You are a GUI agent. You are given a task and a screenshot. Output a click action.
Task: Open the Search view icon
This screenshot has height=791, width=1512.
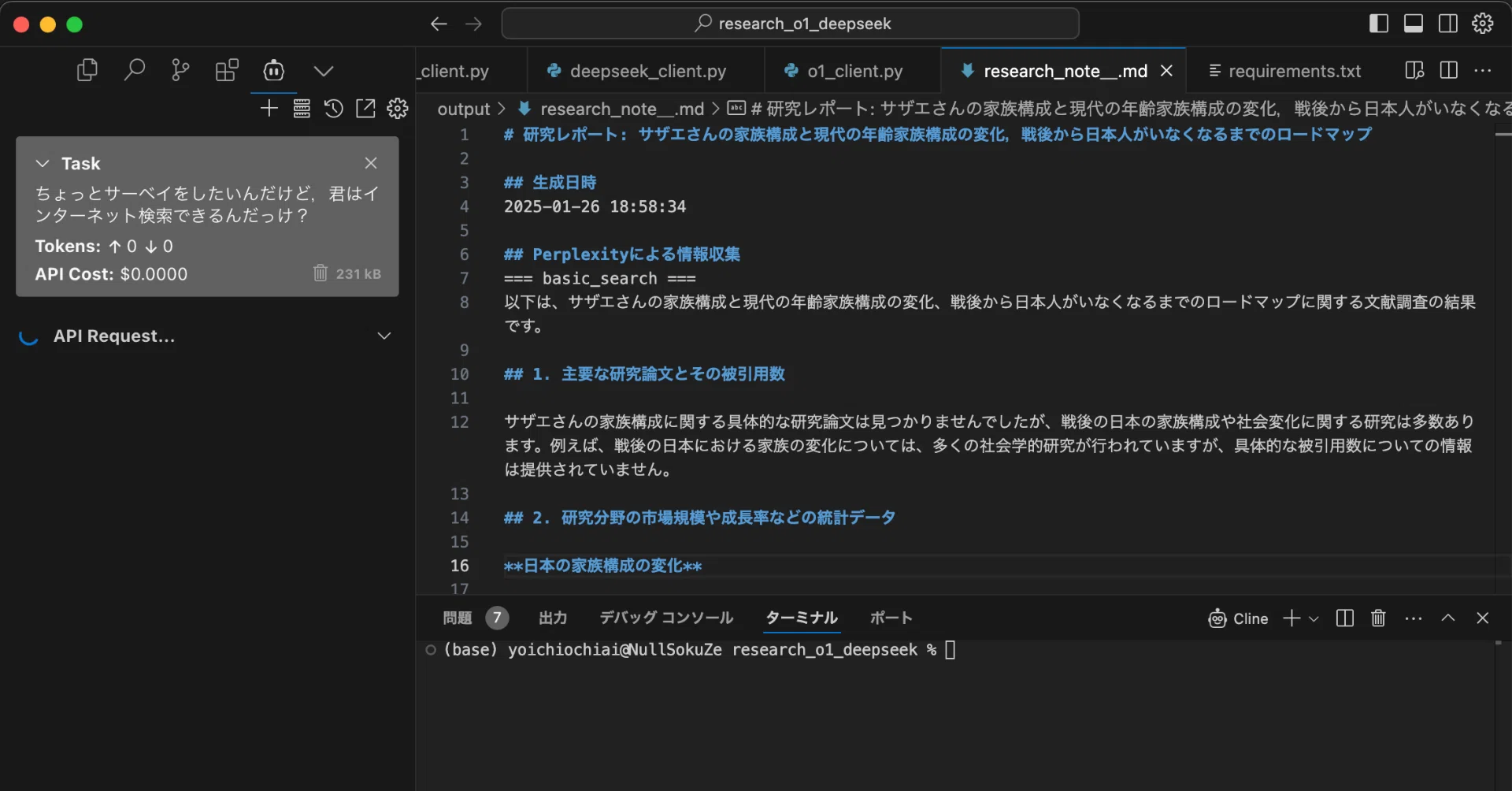(x=135, y=71)
